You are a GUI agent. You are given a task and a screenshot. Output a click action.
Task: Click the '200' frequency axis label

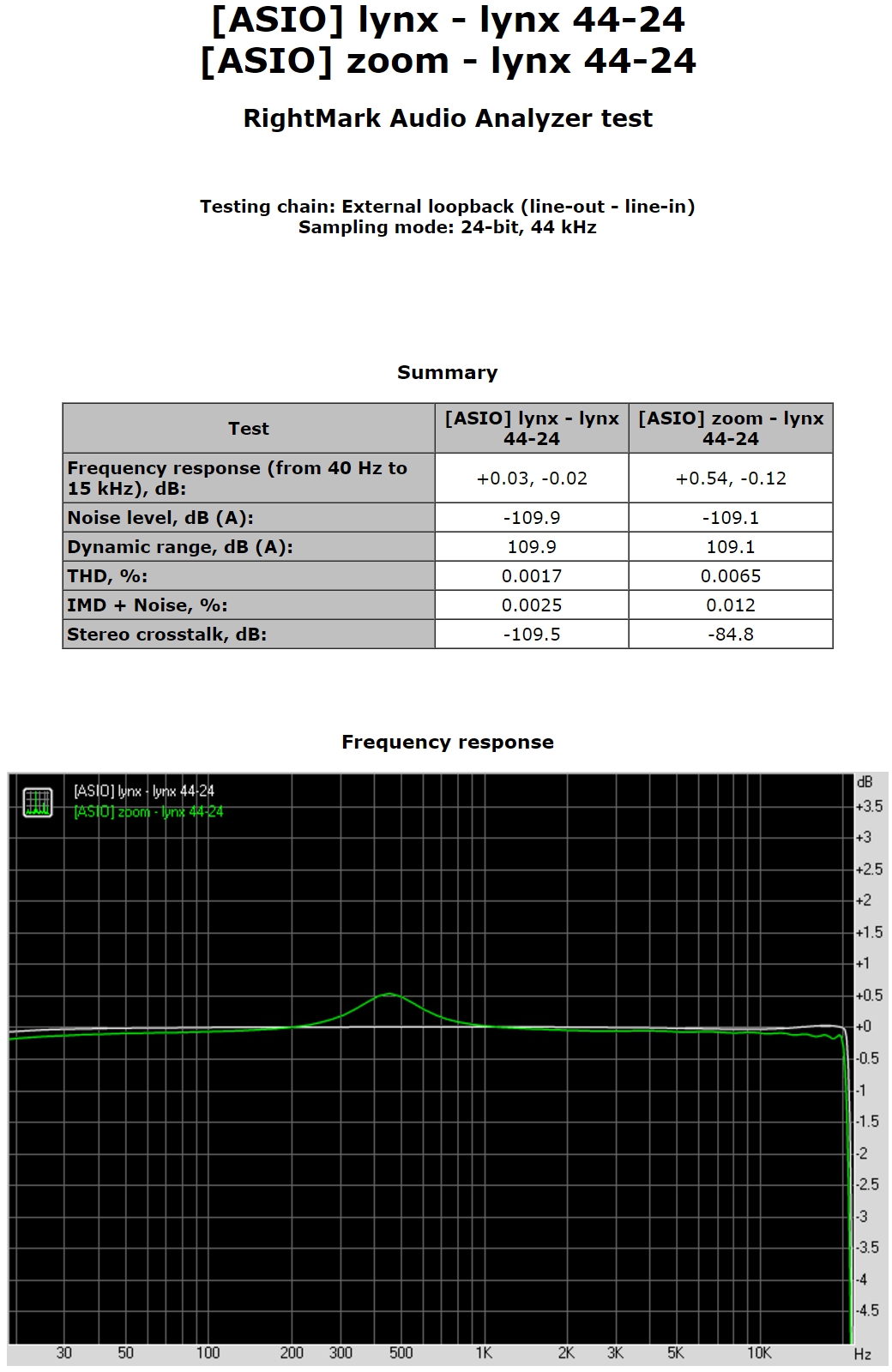pos(292,1352)
